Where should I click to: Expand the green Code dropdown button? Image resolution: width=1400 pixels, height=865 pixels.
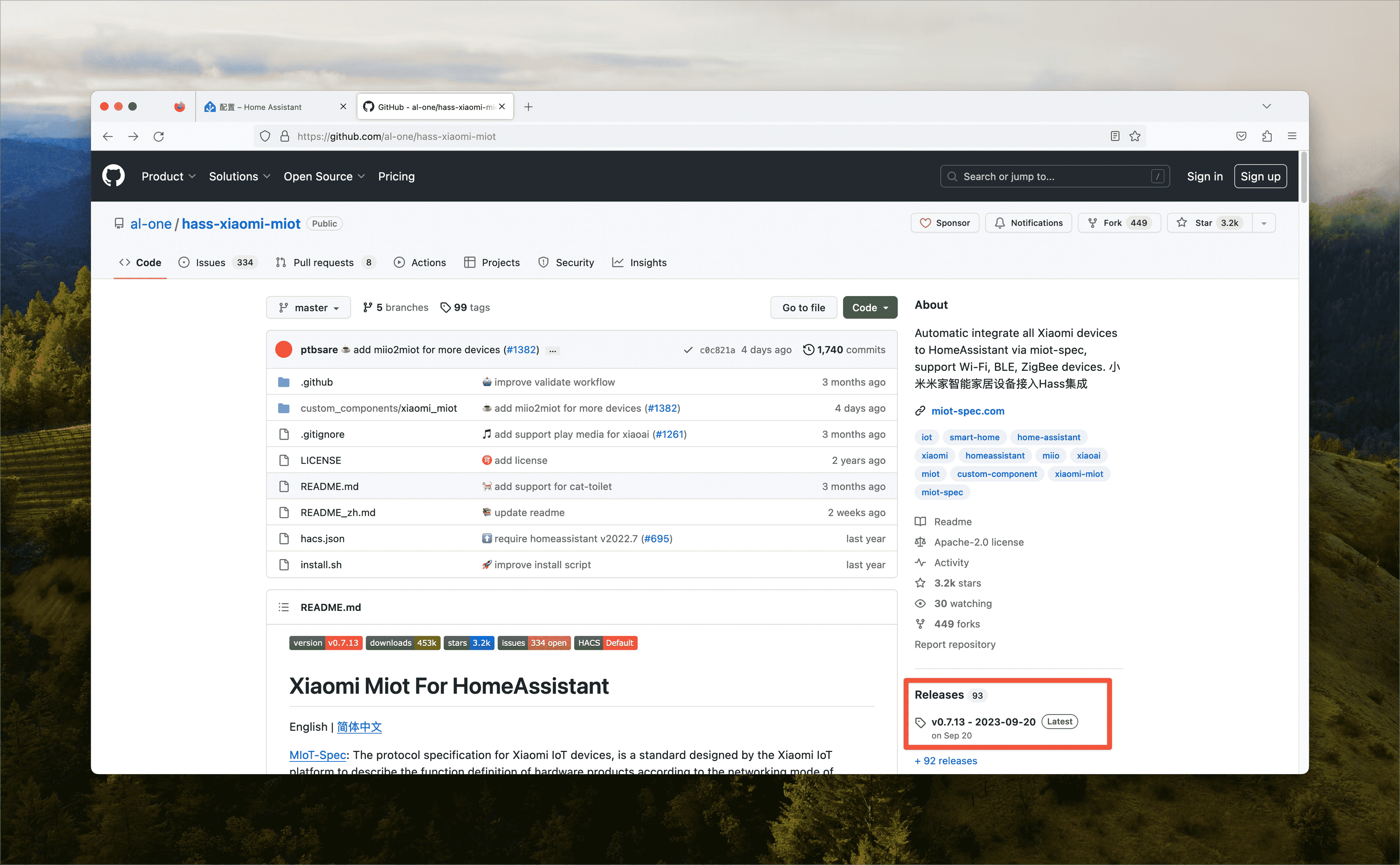[x=869, y=308]
